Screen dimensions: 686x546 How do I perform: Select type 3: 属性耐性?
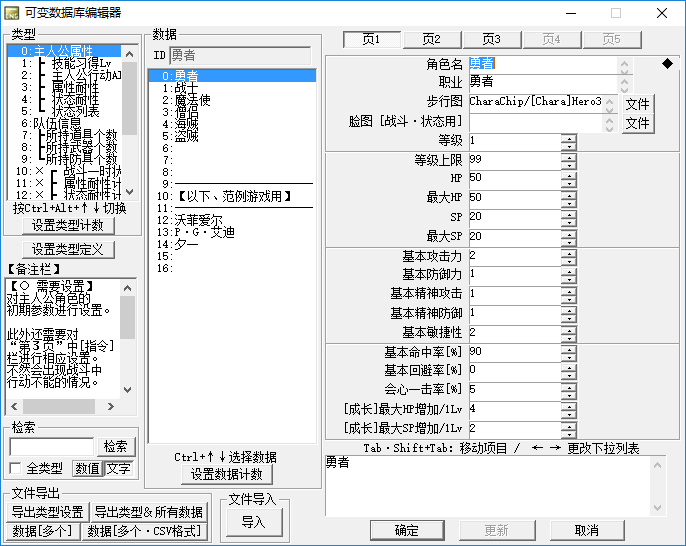coord(64,87)
